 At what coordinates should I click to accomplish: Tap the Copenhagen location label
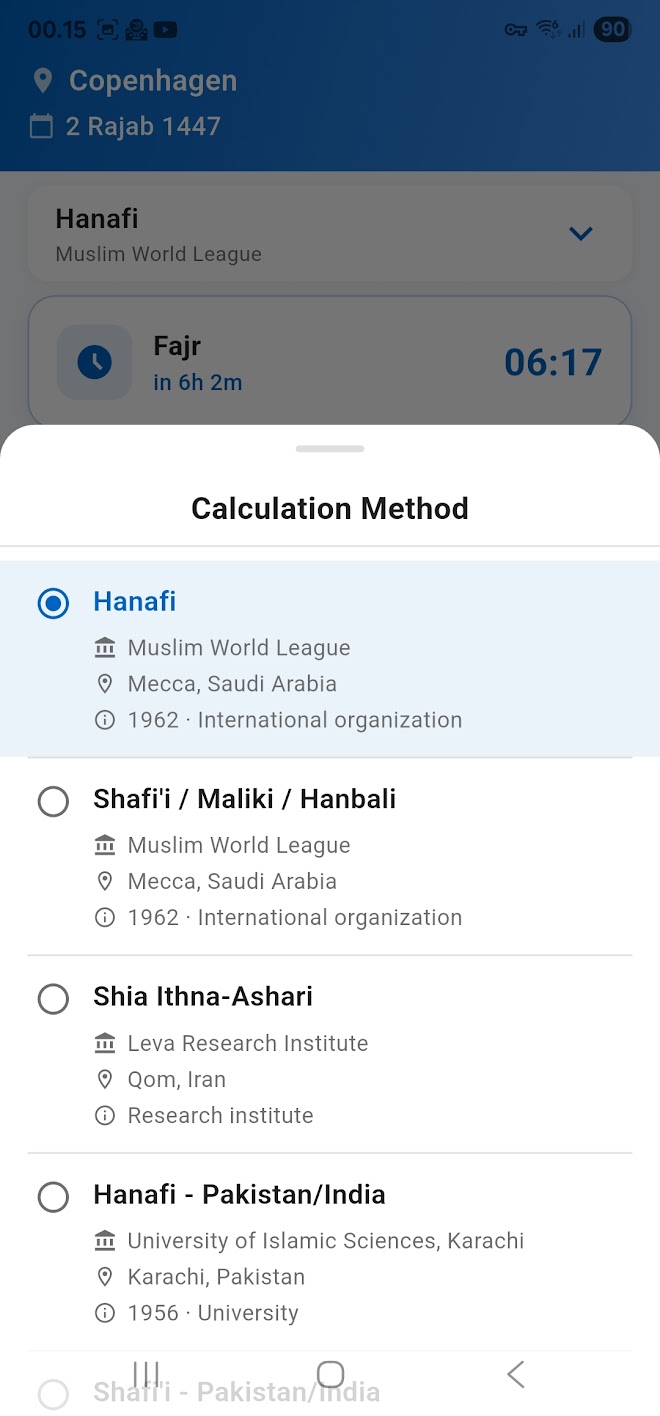[x=152, y=81]
